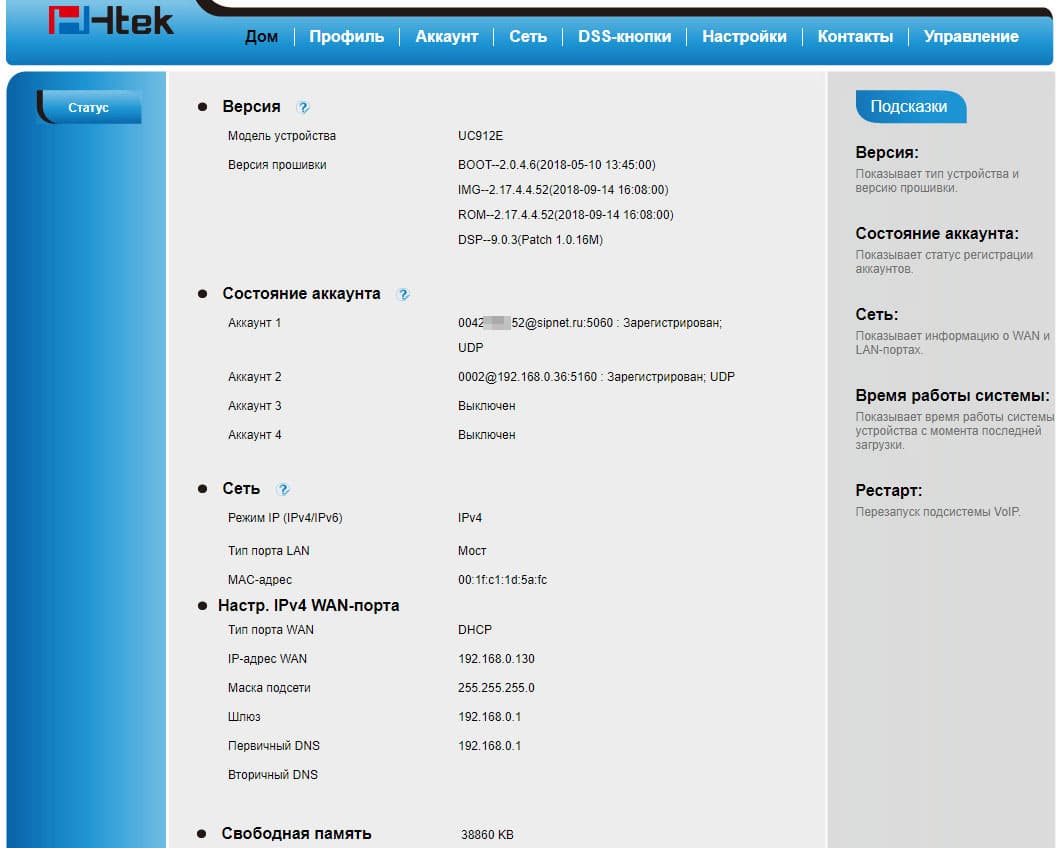
Task: Click the Состояние аккаунта: hint heading
Action: pos(937,233)
